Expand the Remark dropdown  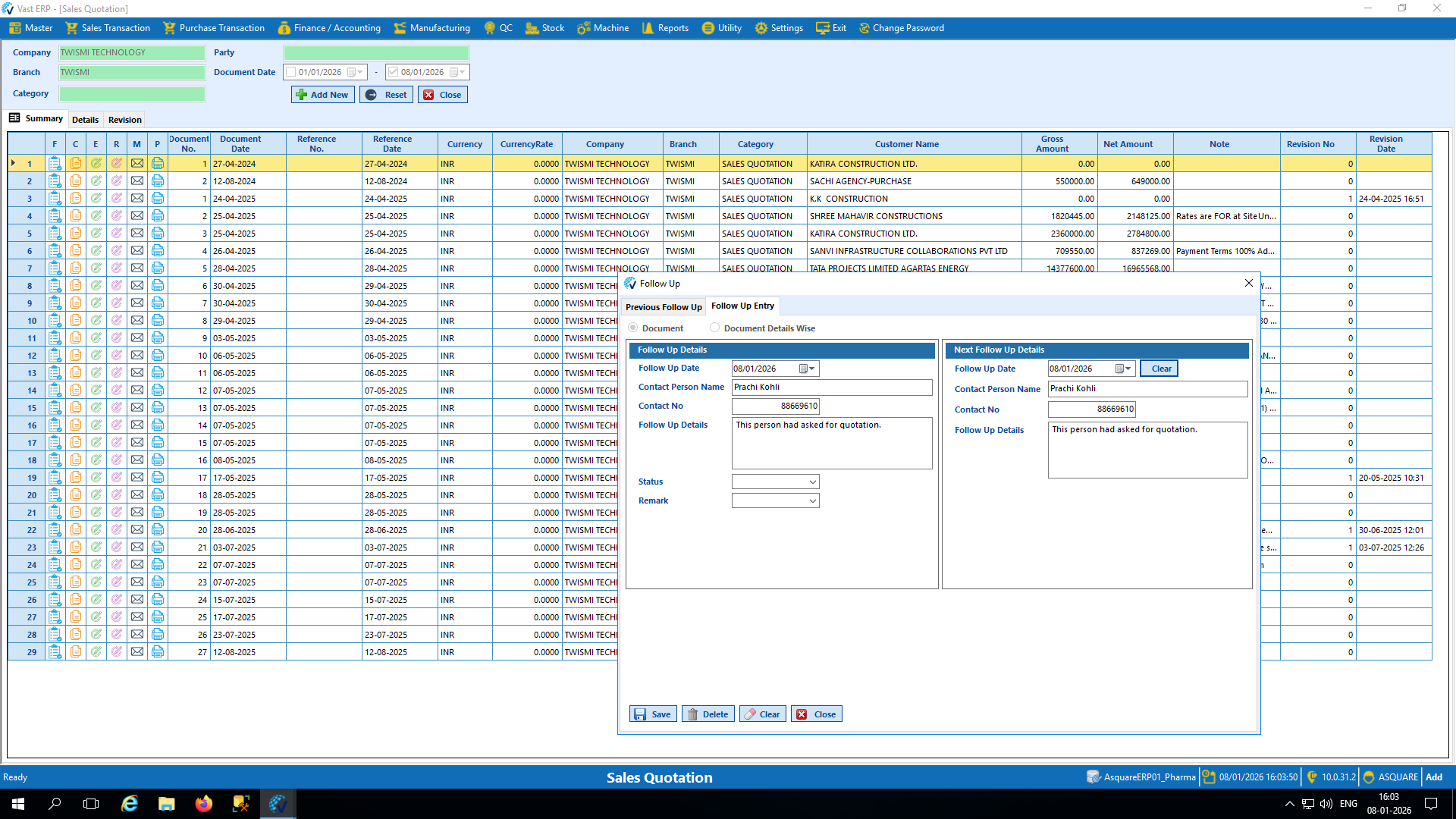click(x=812, y=501)
